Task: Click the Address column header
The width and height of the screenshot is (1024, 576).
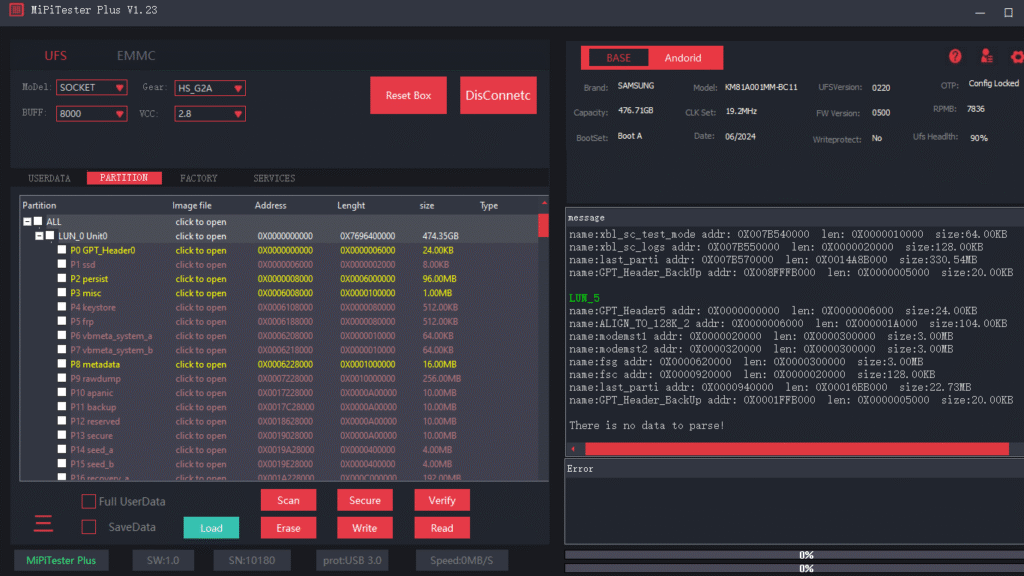Action: [270, 205]
